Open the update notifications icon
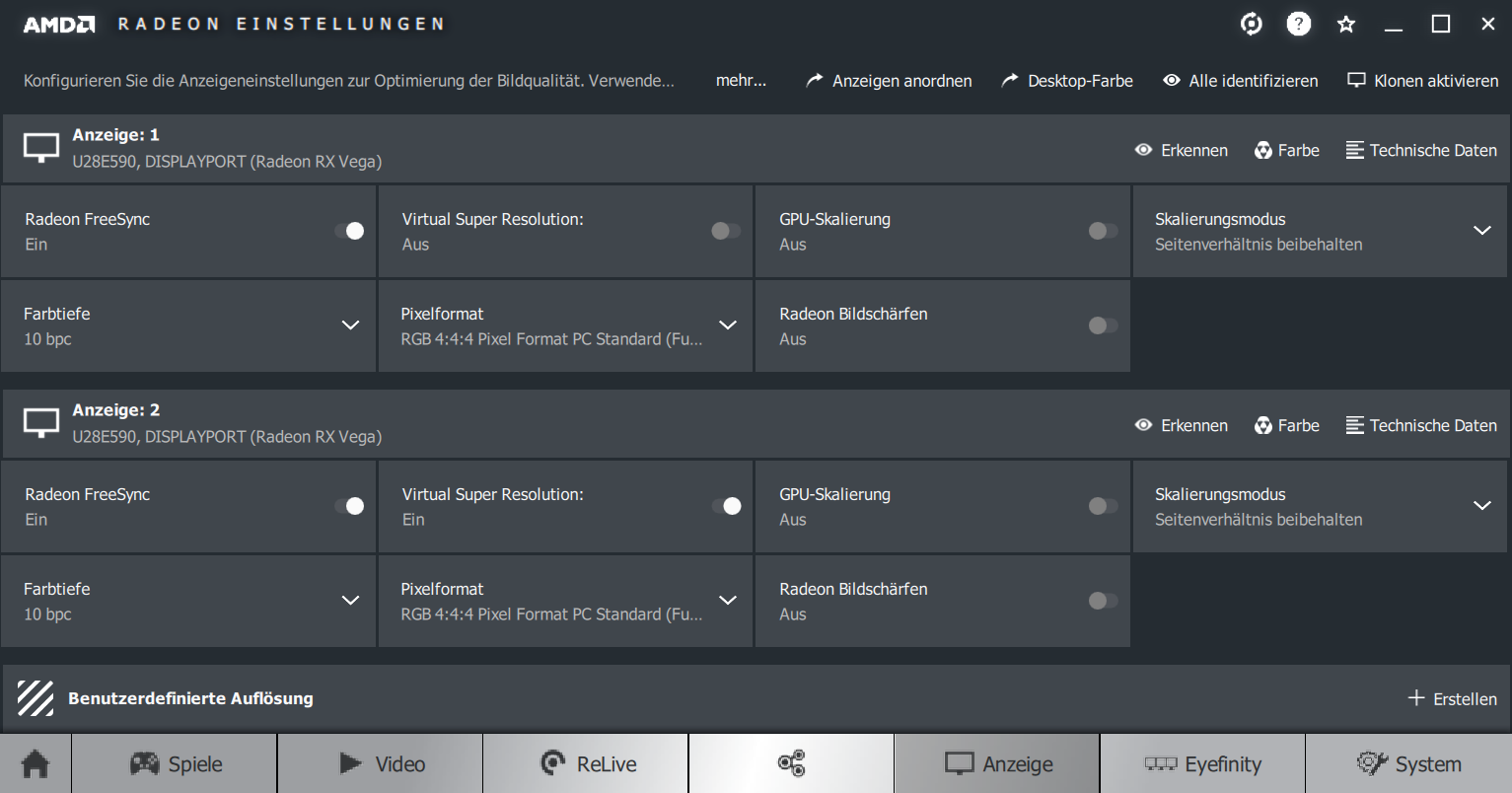Image resolution: width=1512 pixels, height=793 pixels. click(1252, 24)
